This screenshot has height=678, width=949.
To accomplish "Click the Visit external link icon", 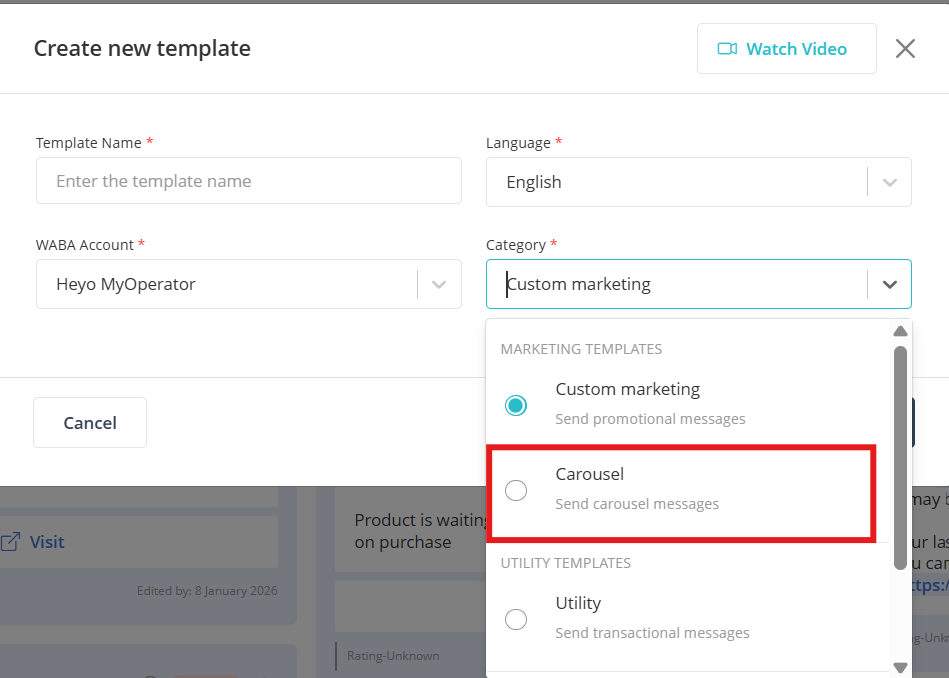I will pos(11,542).
